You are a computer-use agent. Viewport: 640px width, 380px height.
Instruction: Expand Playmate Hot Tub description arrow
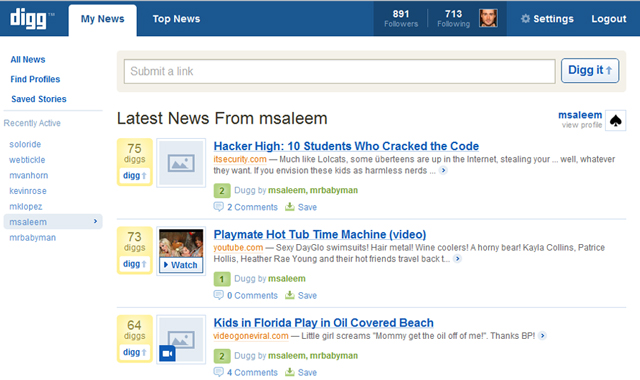[458, 259]
